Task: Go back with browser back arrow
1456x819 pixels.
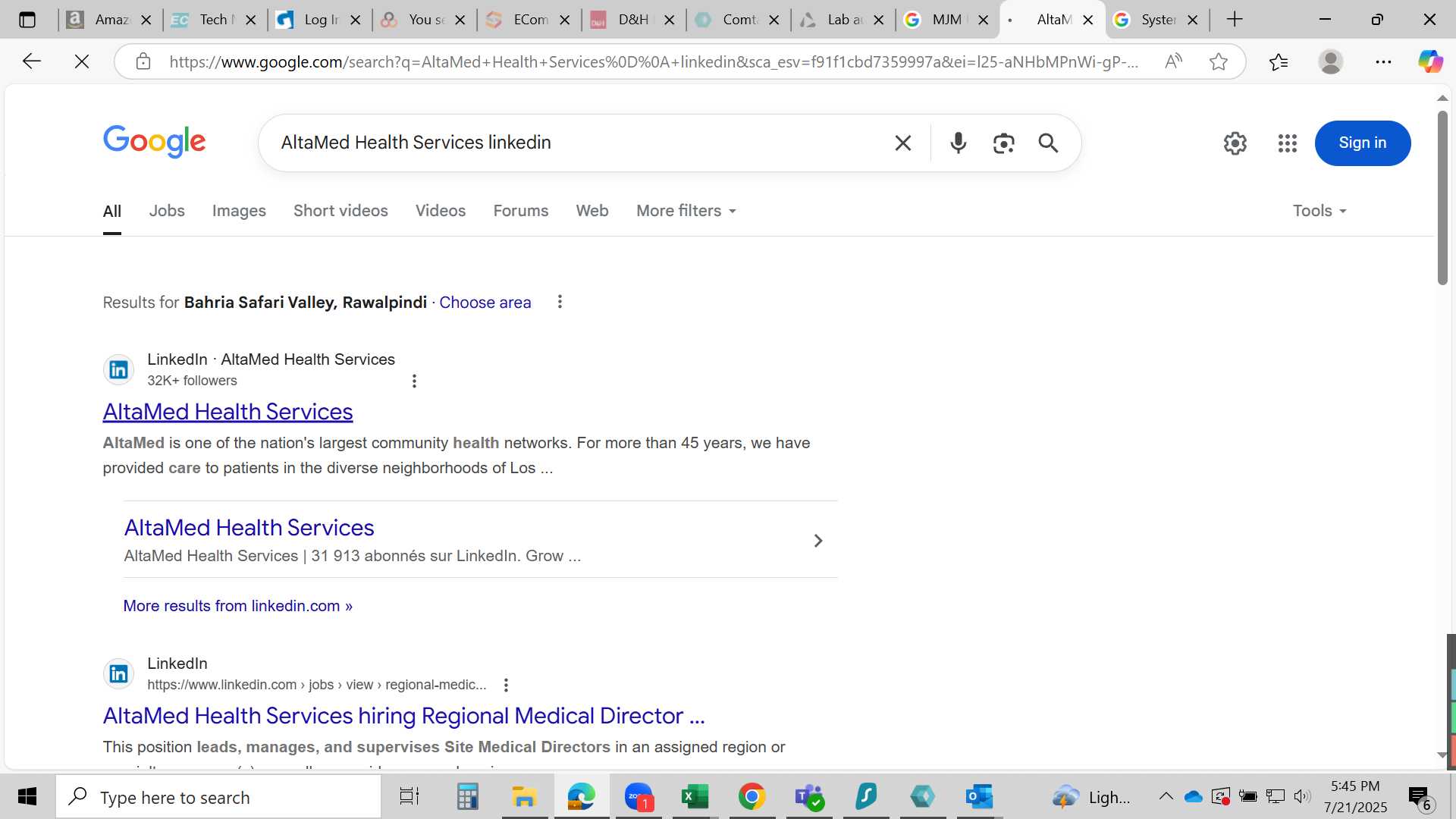Action: 31,61
